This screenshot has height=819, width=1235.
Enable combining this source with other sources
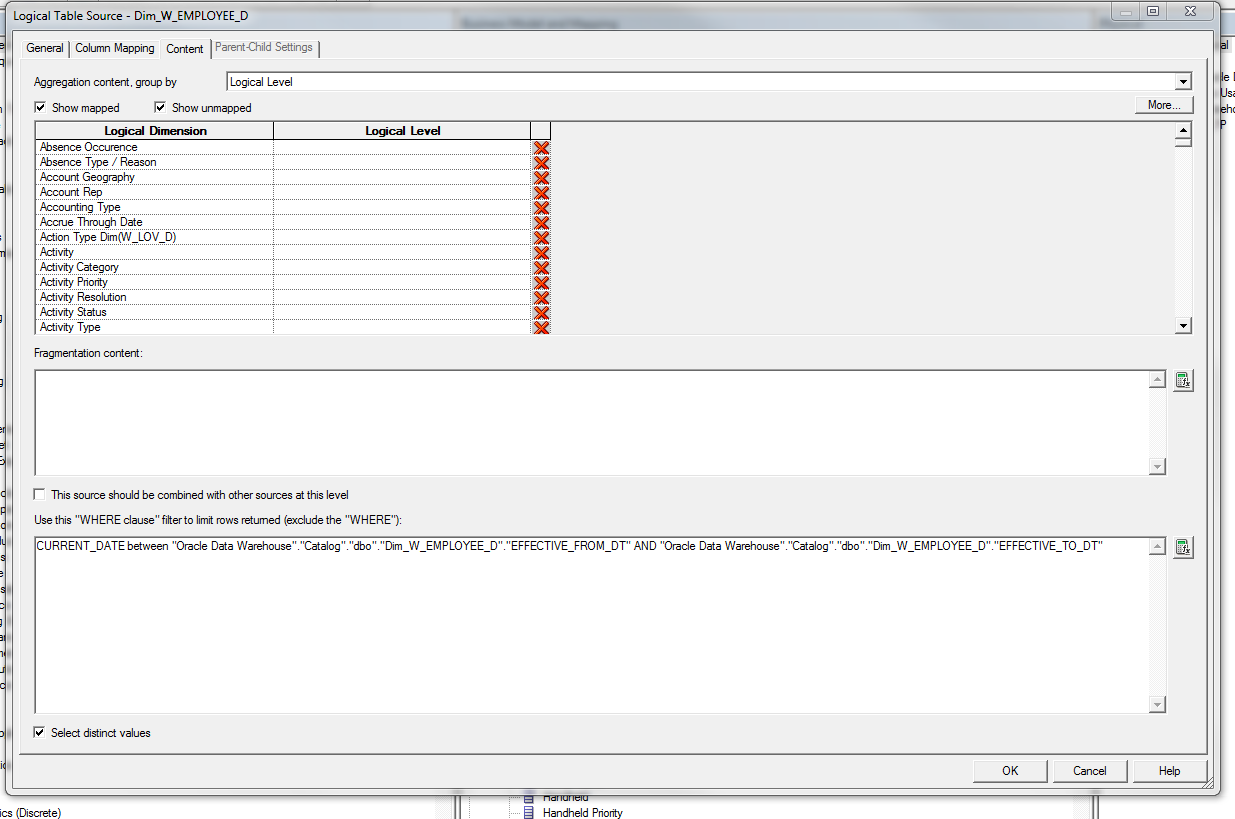[40, 493]
